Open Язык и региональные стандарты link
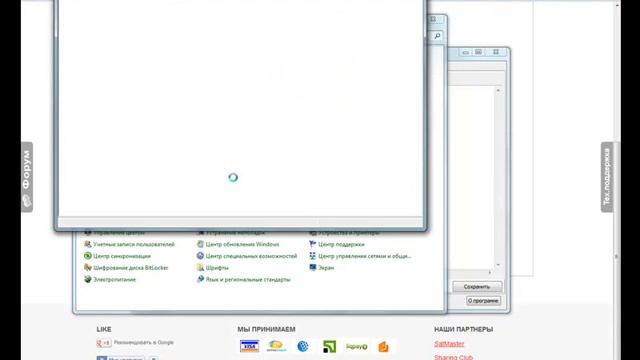The image size is (640, 360). click(x=248, y=280)
